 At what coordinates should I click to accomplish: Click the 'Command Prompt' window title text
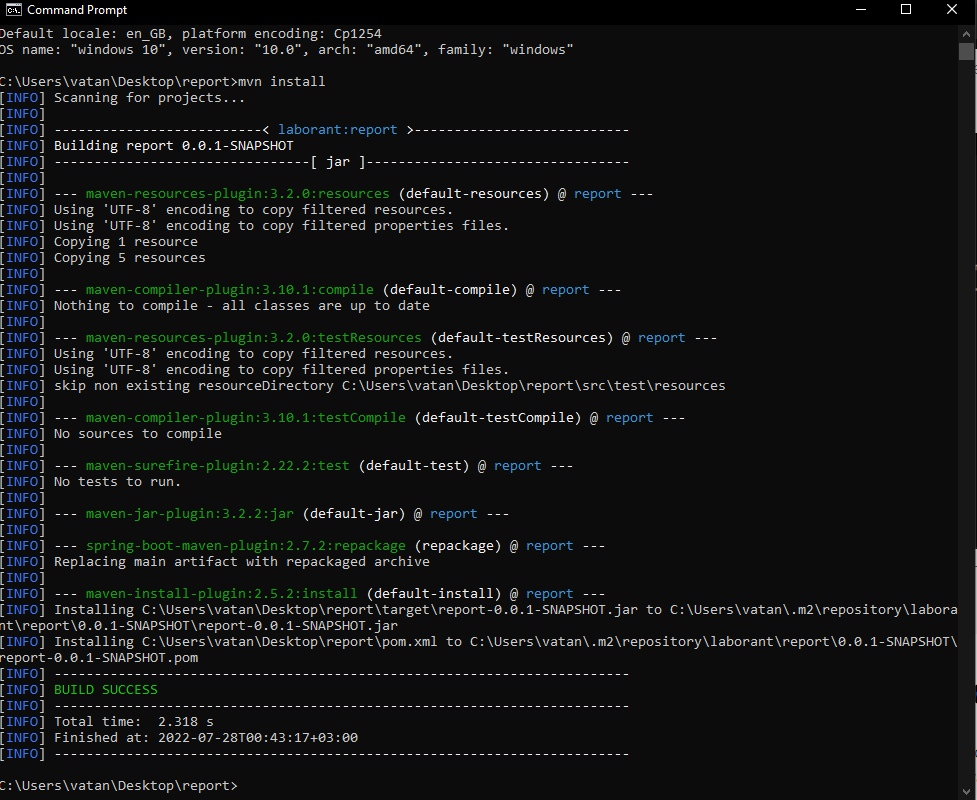(x=77, y=10)
